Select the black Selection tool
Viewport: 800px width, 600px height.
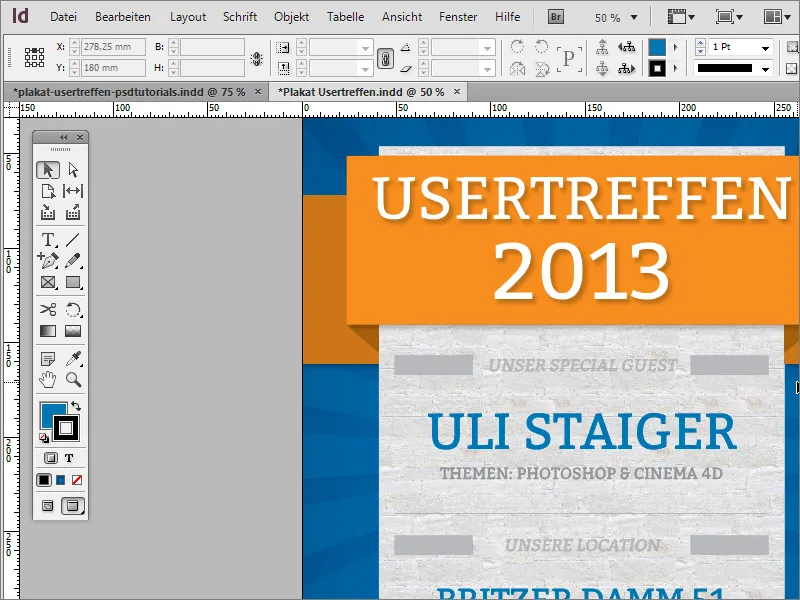(48, 169)
